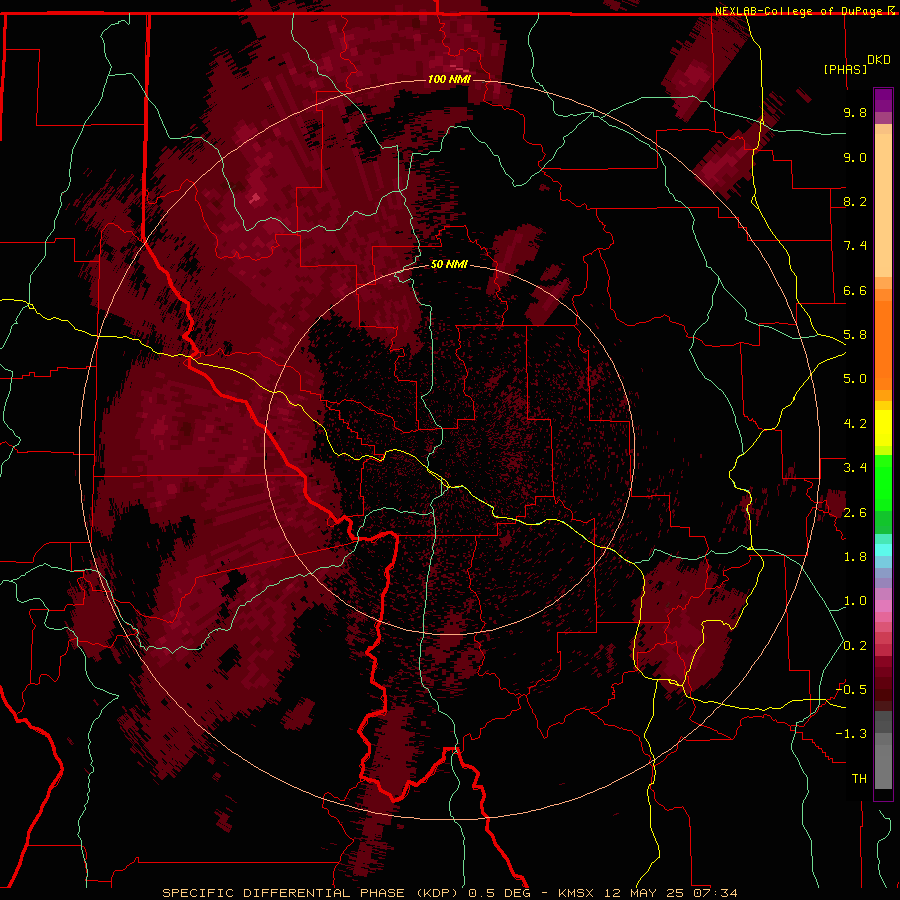Click the 9.8 value on the scale
Image resolution: width=900 pixels, height=900 pixels.
[855, 112]
